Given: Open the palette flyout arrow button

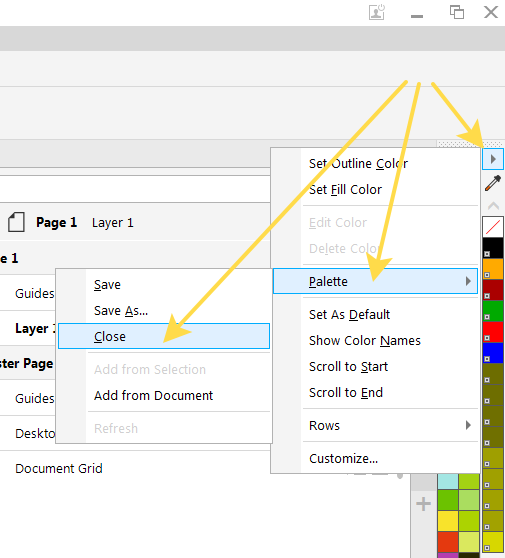Looking at the screenshot, I should click(x=493, y=159).
